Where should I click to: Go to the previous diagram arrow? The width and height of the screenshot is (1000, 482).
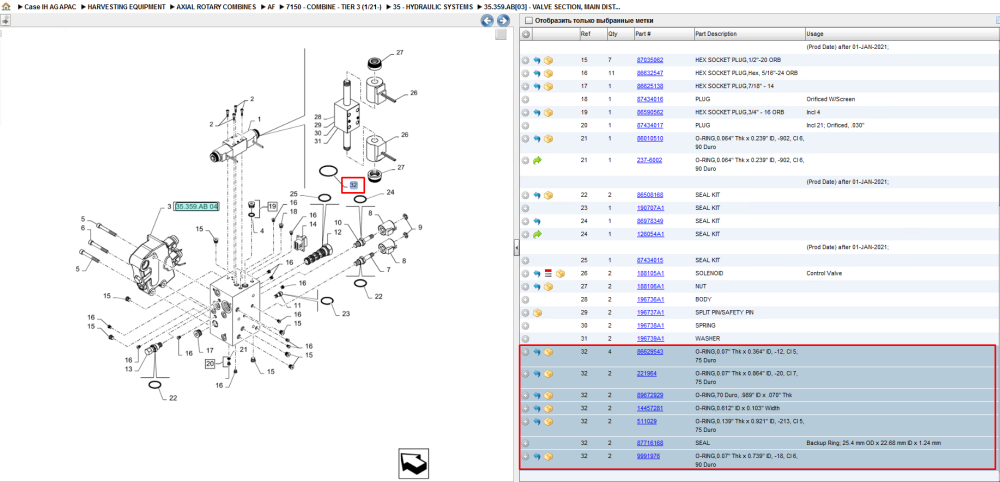487,20
